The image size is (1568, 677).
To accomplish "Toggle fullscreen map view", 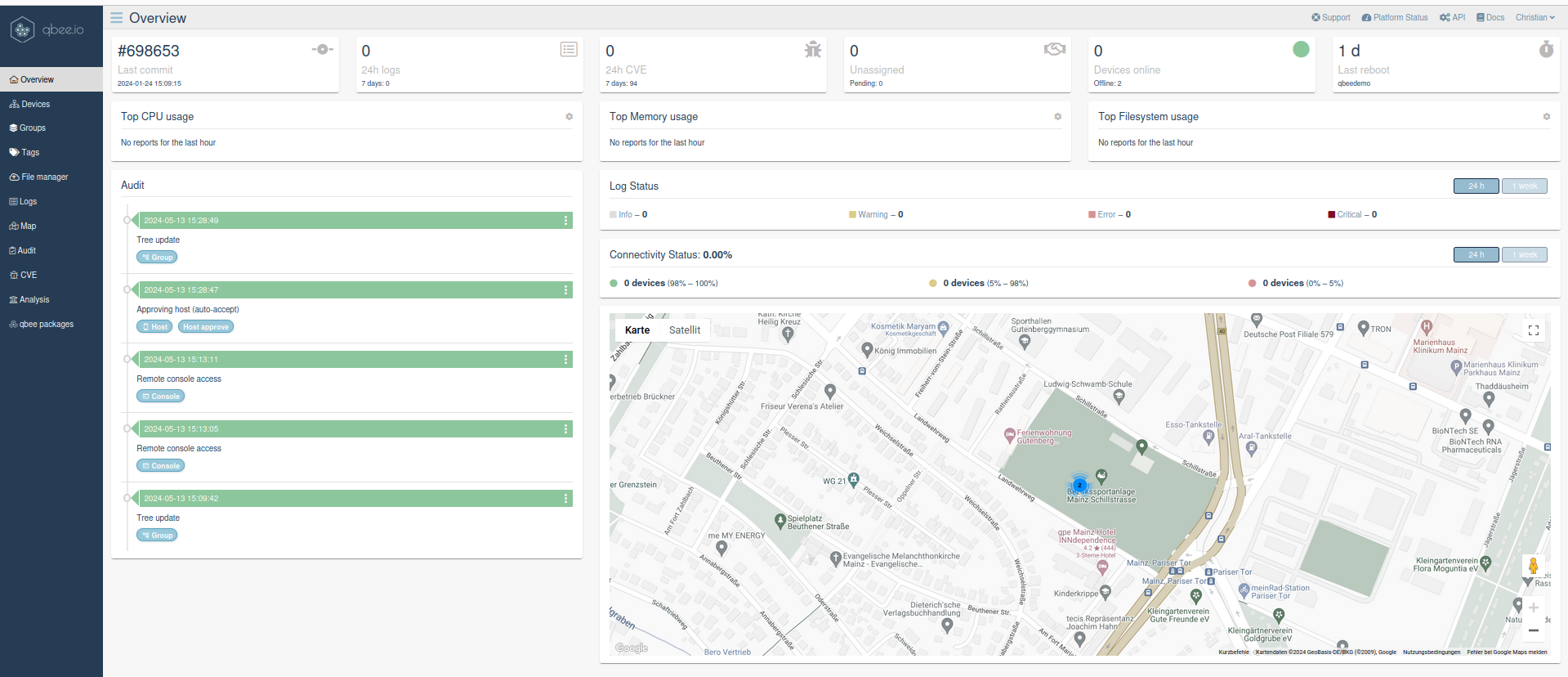I will (x=1534, y=330).
